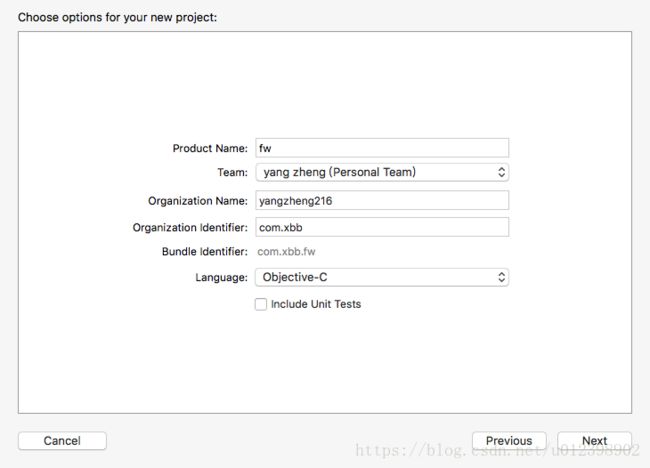This screenshot has width=650, height=468.
Task: Click the Bundle Identifier value com.xbb.fw
Action: 286,252
